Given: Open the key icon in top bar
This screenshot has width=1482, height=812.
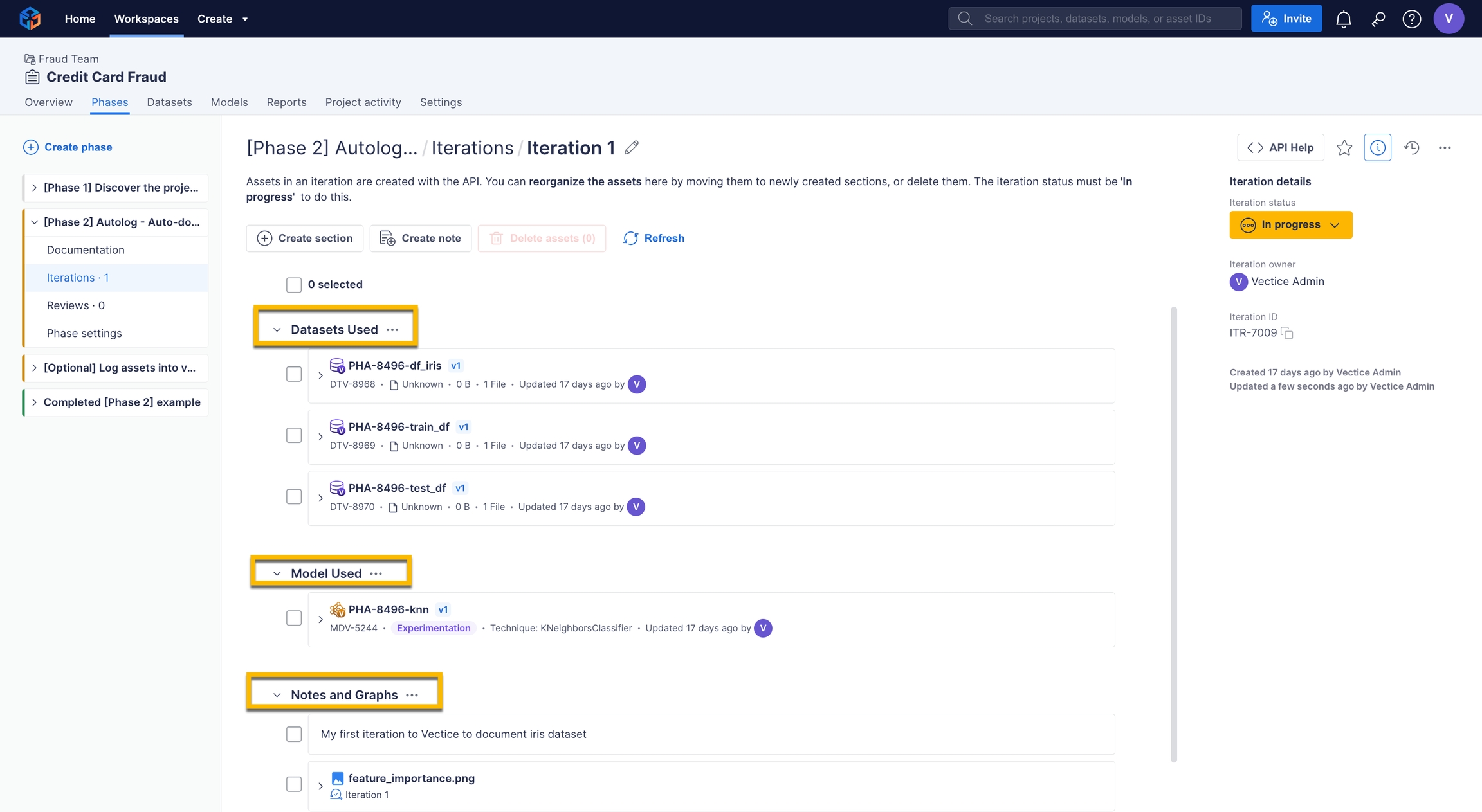Looking at the screenshot, I should tap(1378, 19).
